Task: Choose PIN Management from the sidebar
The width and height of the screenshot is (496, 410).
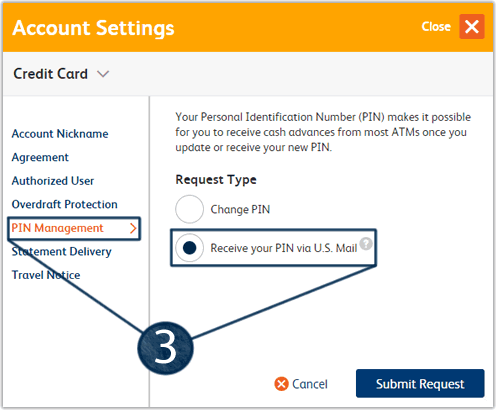Action: 57,228
